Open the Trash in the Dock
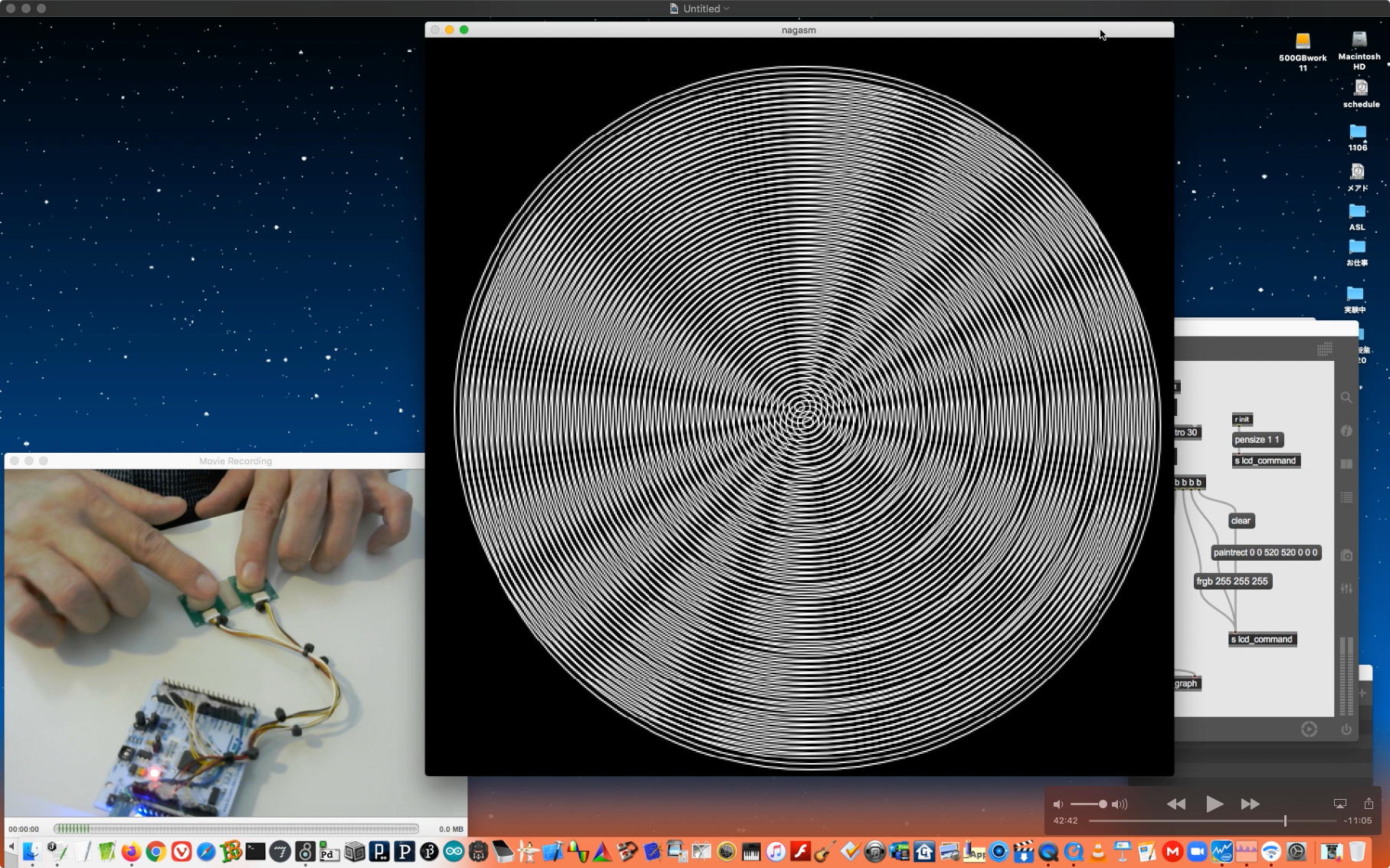The image size is (1390, 868). (x=1357, y=851)
